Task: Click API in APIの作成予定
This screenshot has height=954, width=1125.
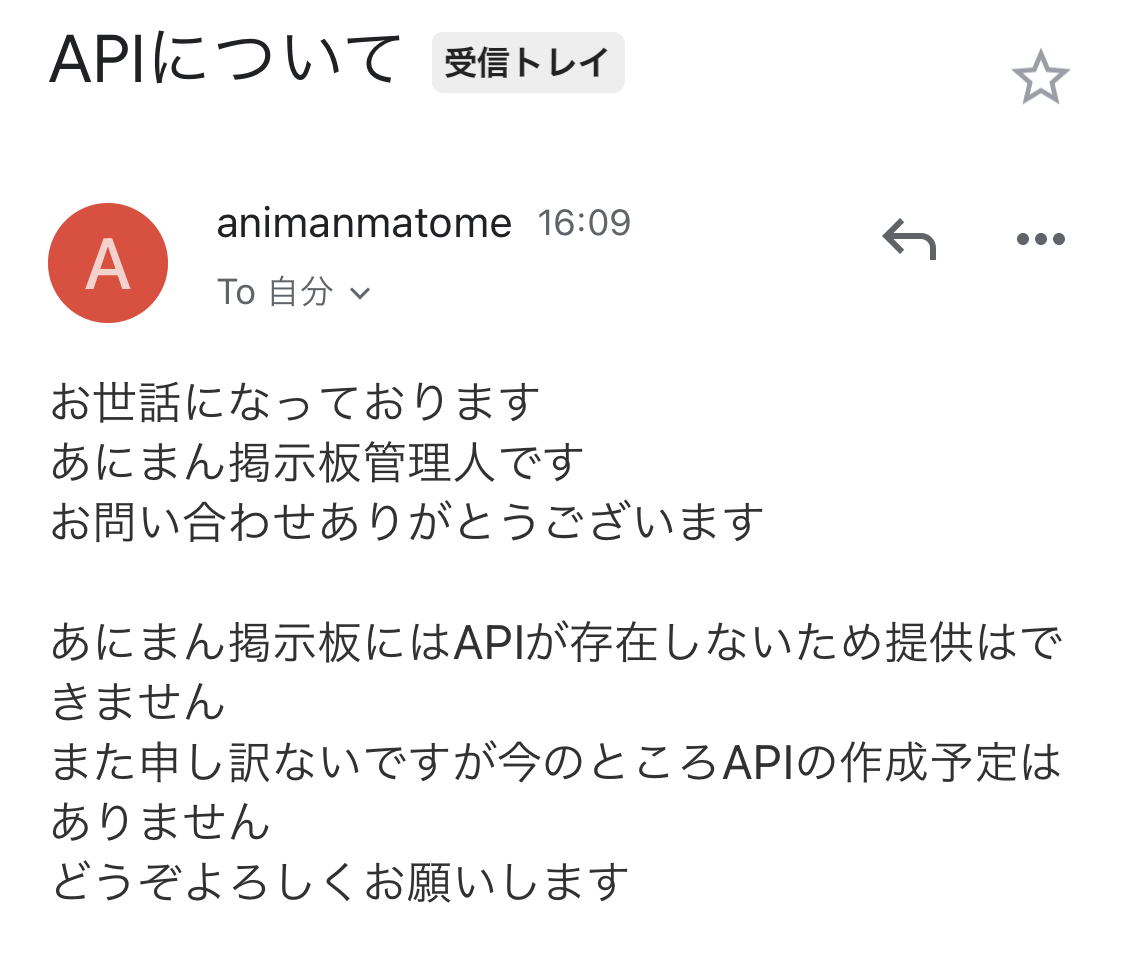Action: point(763,765)
